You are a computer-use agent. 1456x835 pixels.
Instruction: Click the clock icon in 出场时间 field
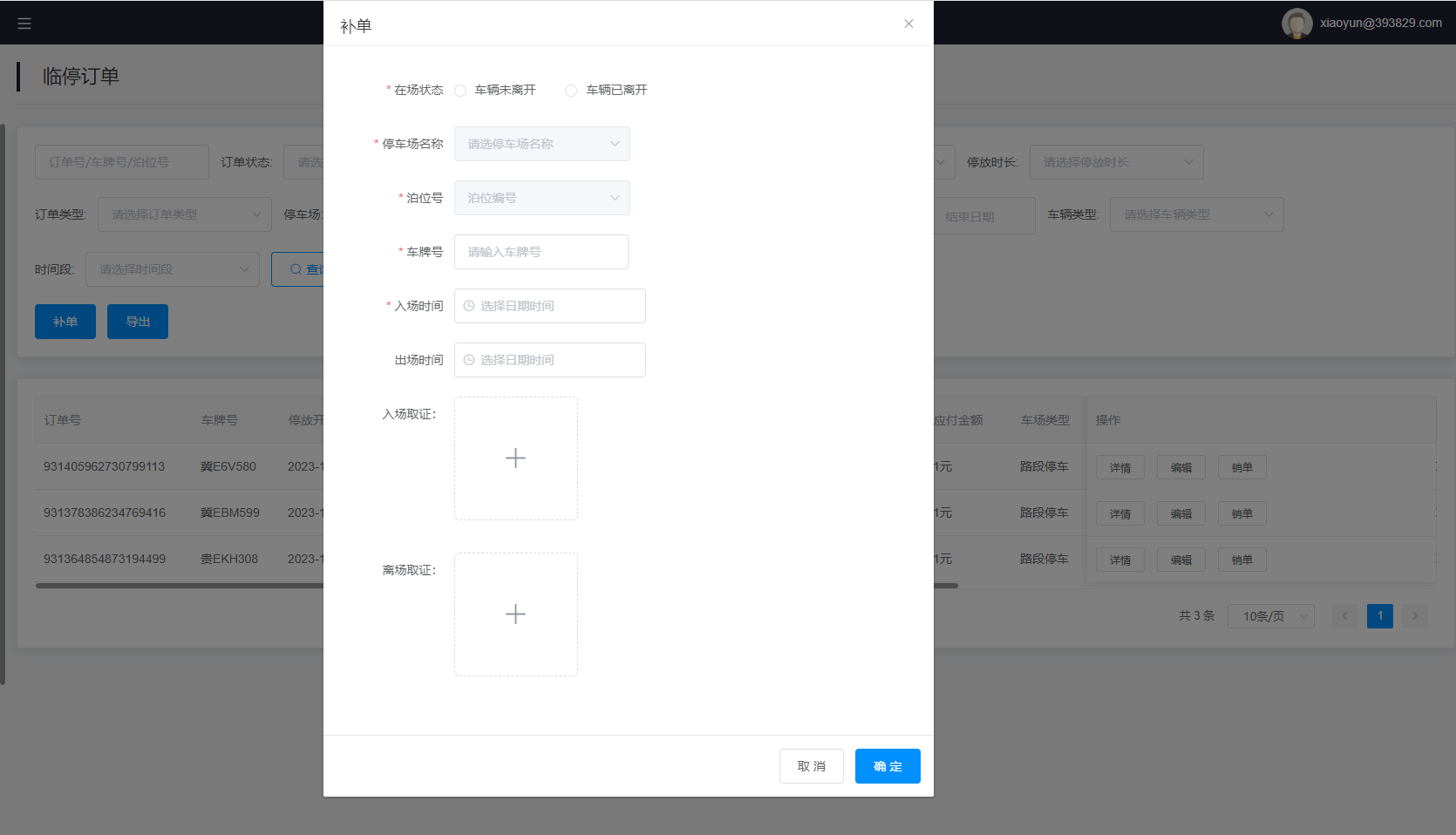(469, 360)
